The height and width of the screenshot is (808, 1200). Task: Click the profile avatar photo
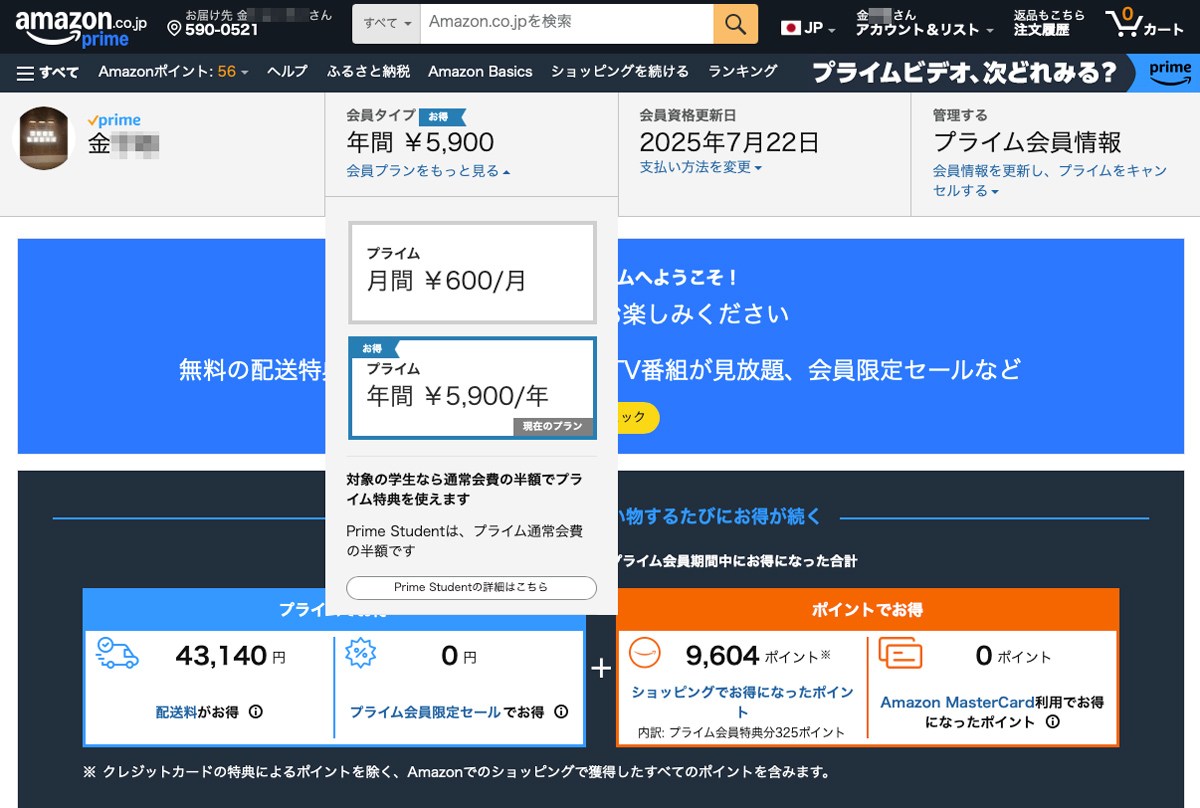pyautogui.click(x=44, y=138)
